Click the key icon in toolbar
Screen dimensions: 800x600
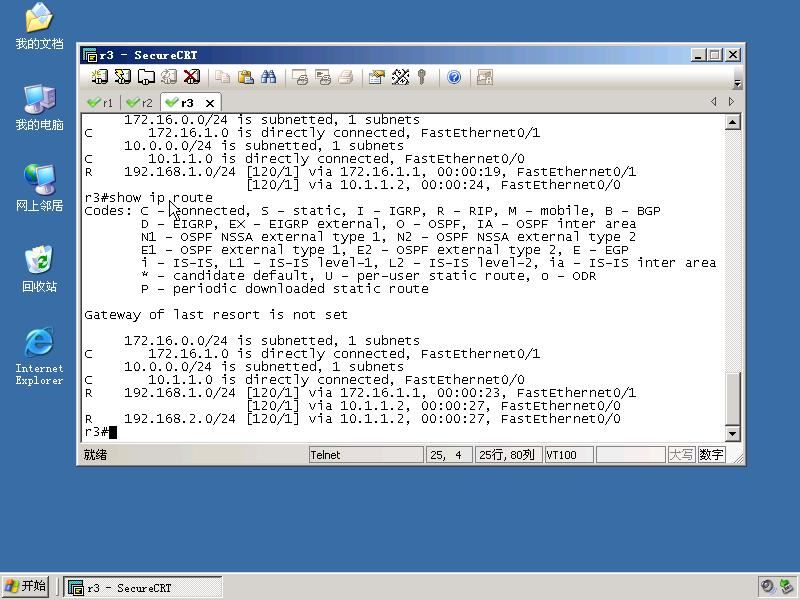421,77
